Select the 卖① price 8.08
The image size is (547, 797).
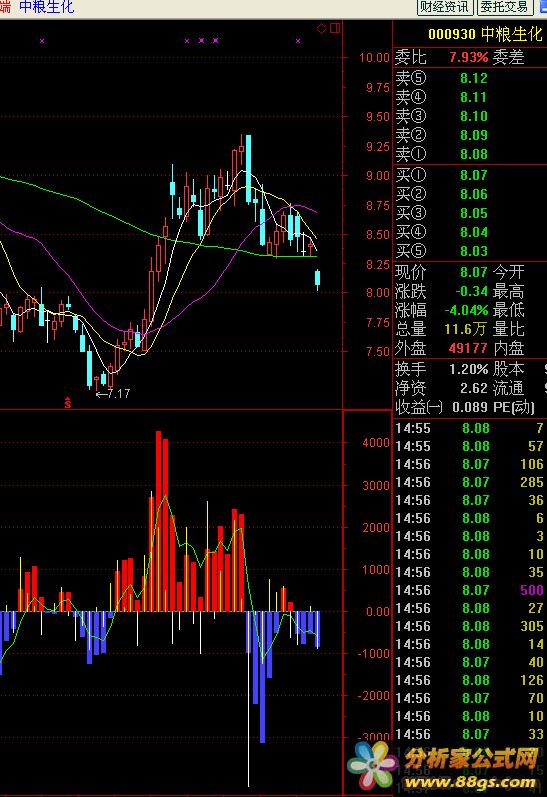[x=474, y=154]
